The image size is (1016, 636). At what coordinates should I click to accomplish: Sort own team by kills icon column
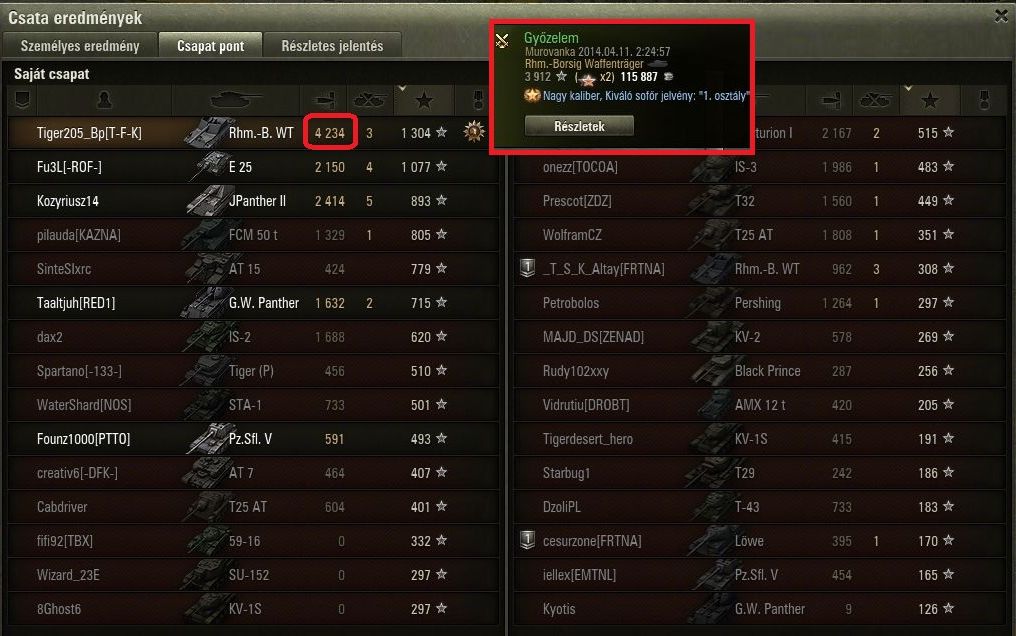click(x=367, y=100)
